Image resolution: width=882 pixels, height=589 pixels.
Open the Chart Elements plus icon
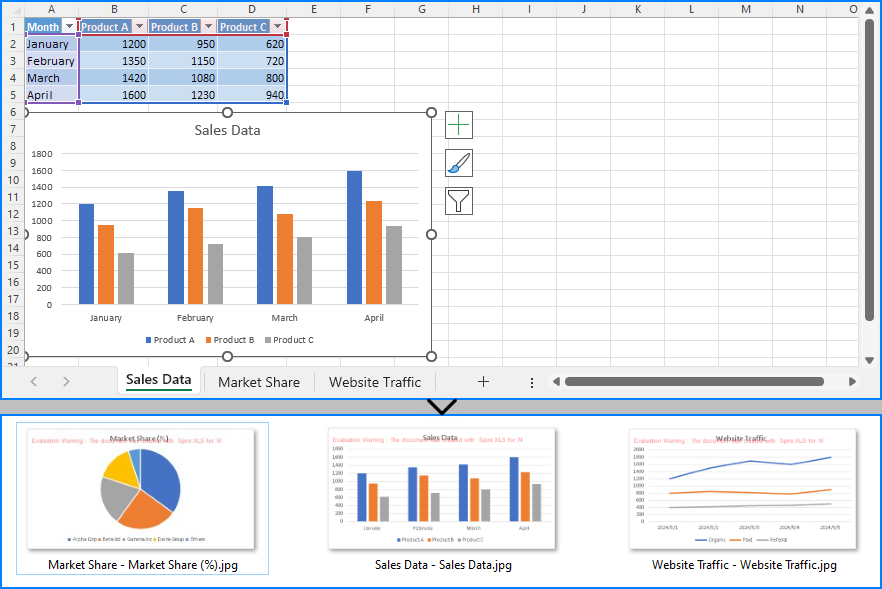pyautogui.click(x=458, y=124)
